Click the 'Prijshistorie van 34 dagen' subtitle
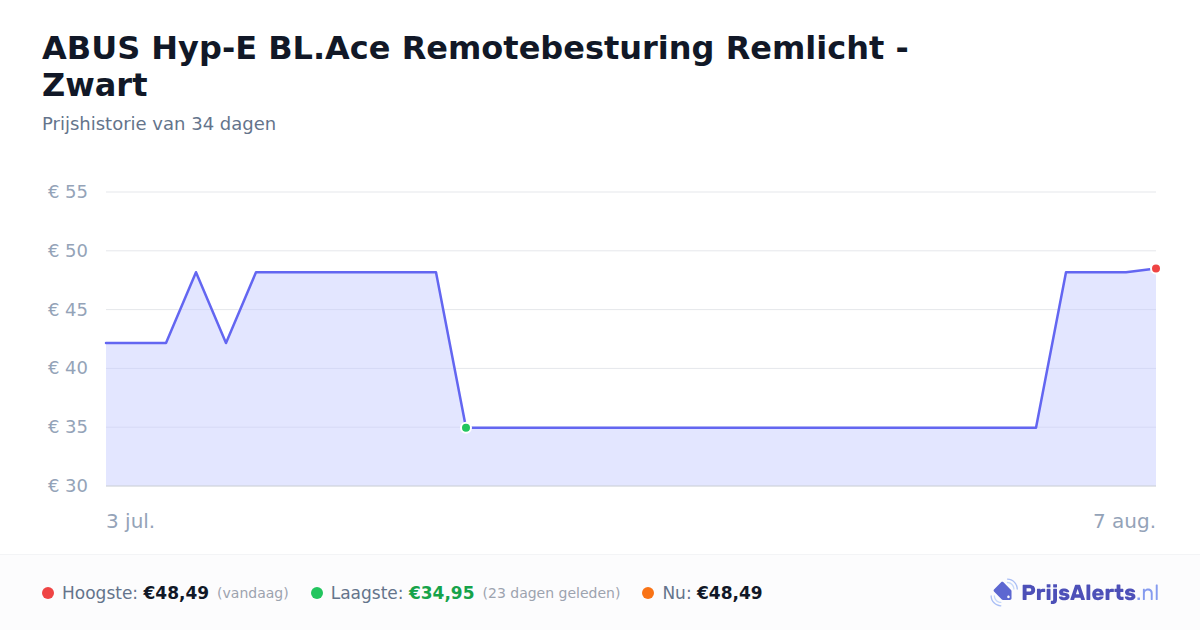The width and height of the screenshot is (1200, 630). (159, 124)
